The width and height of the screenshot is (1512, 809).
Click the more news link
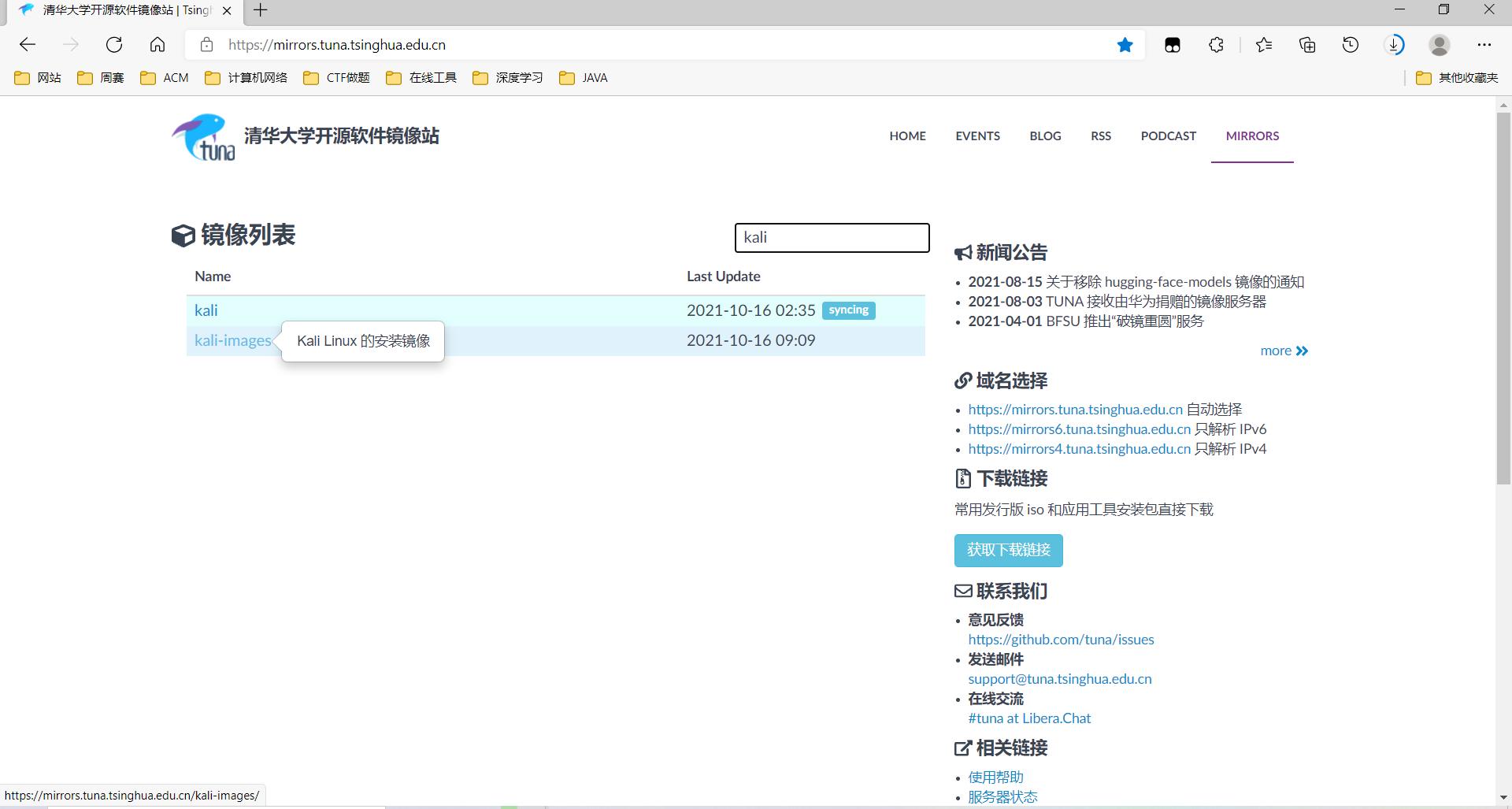tap(1284, 351)
